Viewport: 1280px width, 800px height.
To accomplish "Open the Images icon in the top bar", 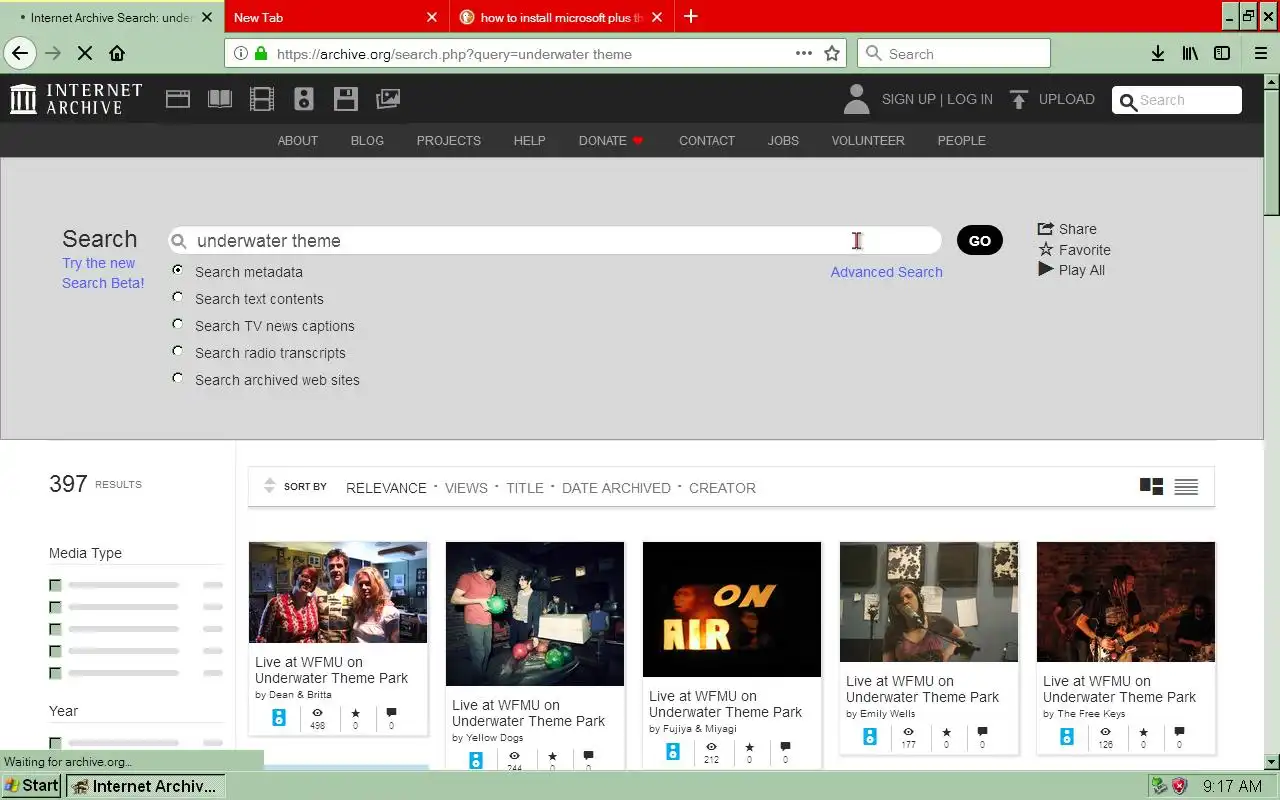I will (388, 99).
